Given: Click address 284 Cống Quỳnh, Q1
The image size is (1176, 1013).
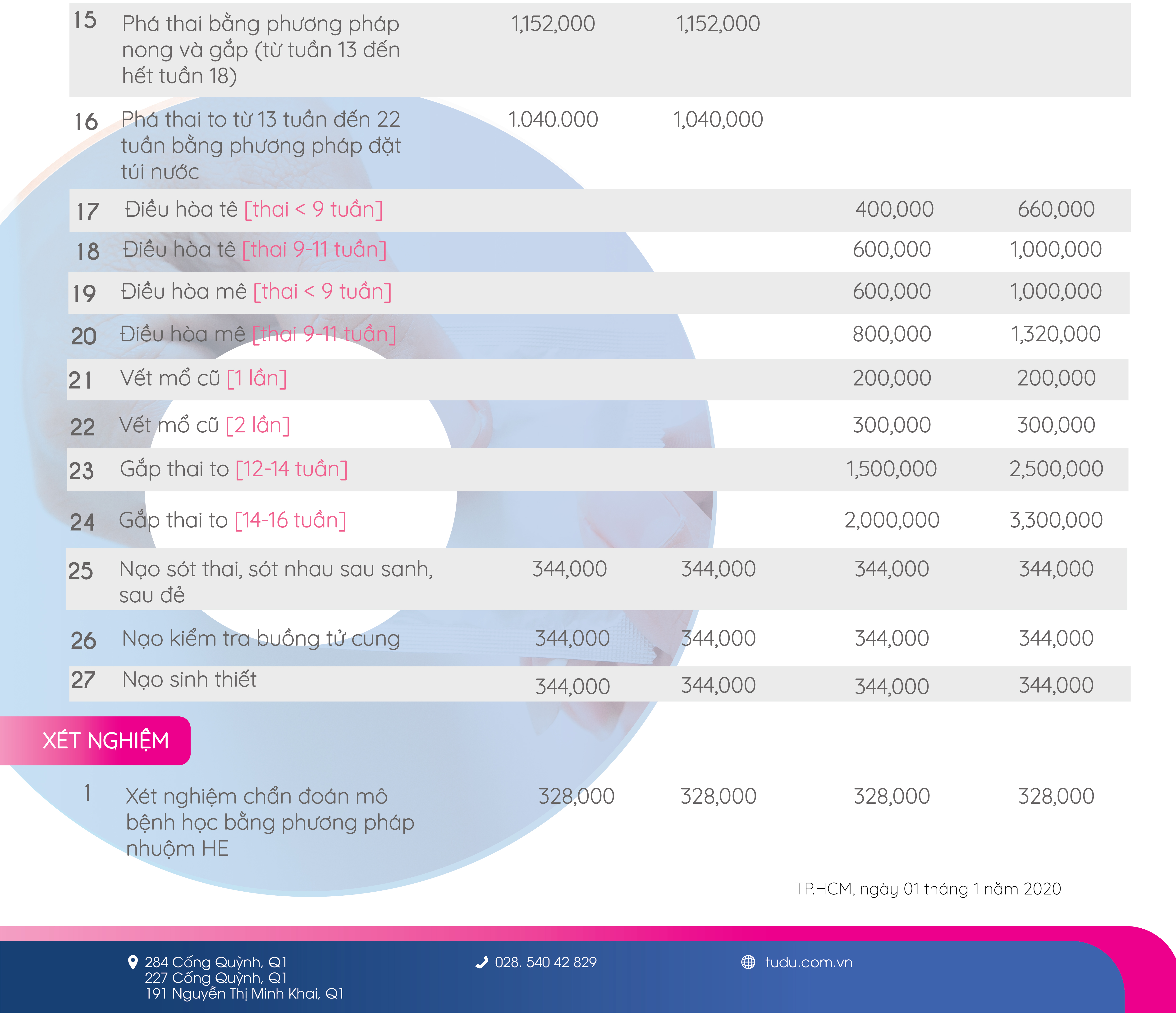Looking at the screenshot, I should coord(216,962).
